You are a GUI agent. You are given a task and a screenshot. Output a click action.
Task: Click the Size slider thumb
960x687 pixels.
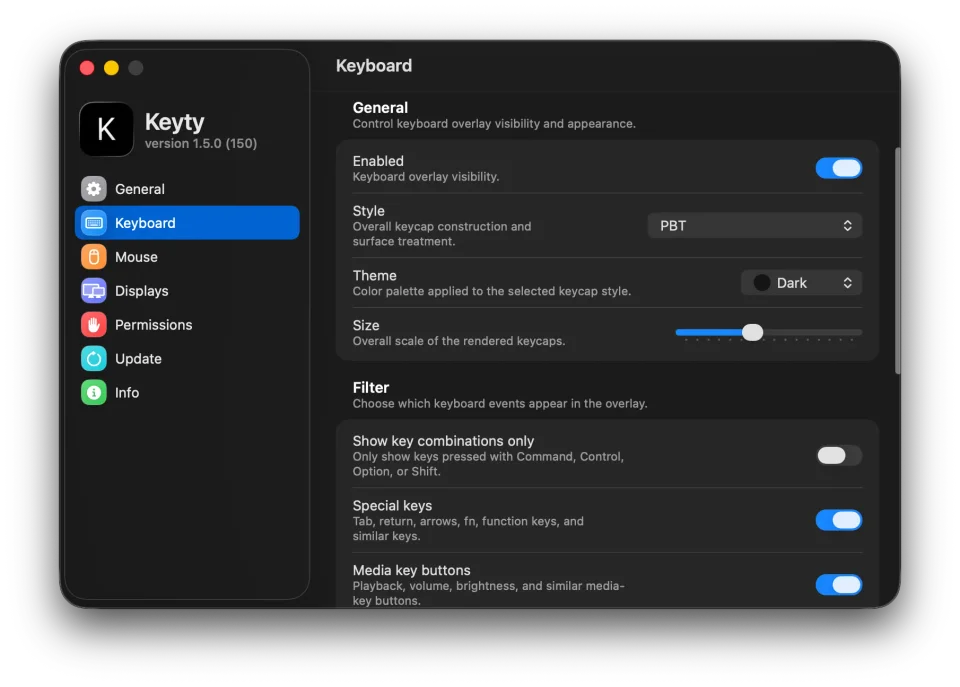click(752, 332)
